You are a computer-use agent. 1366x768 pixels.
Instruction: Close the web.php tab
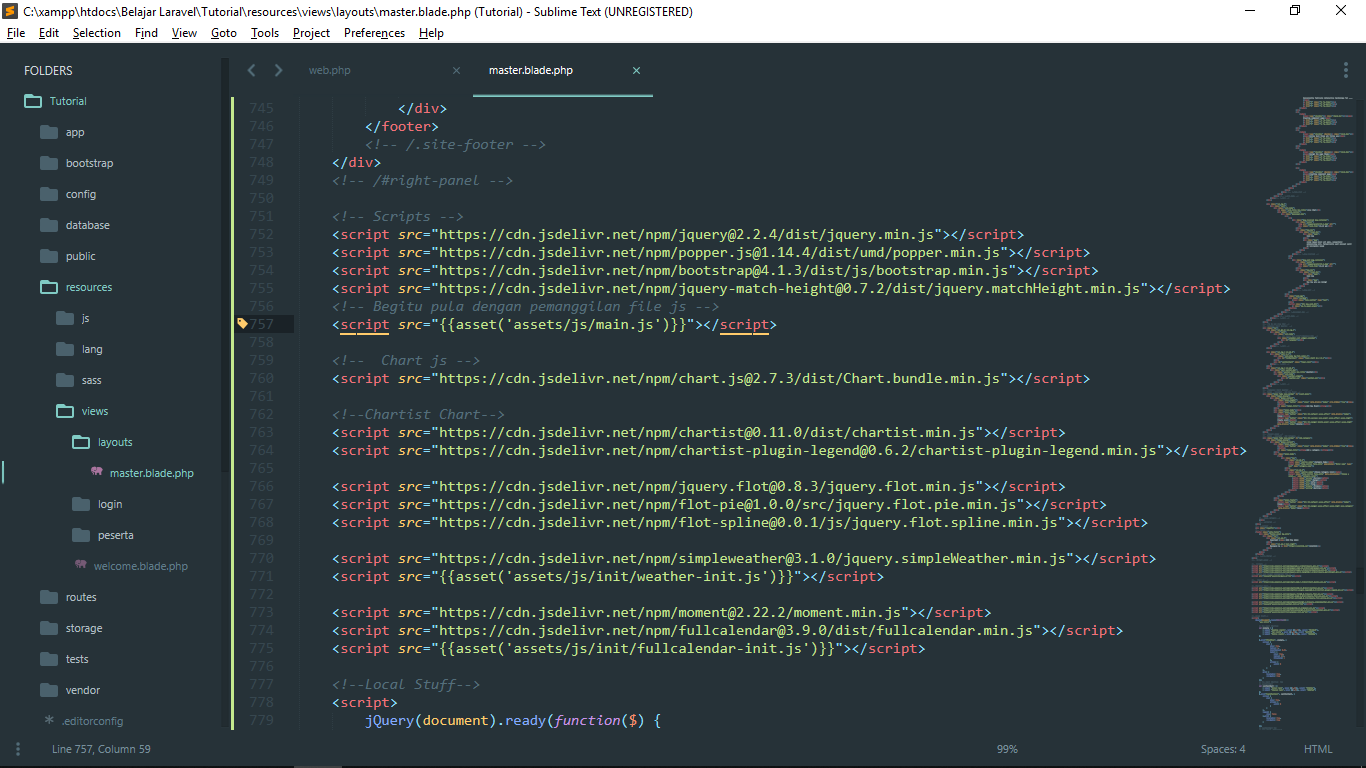click(x=456, y=70)
